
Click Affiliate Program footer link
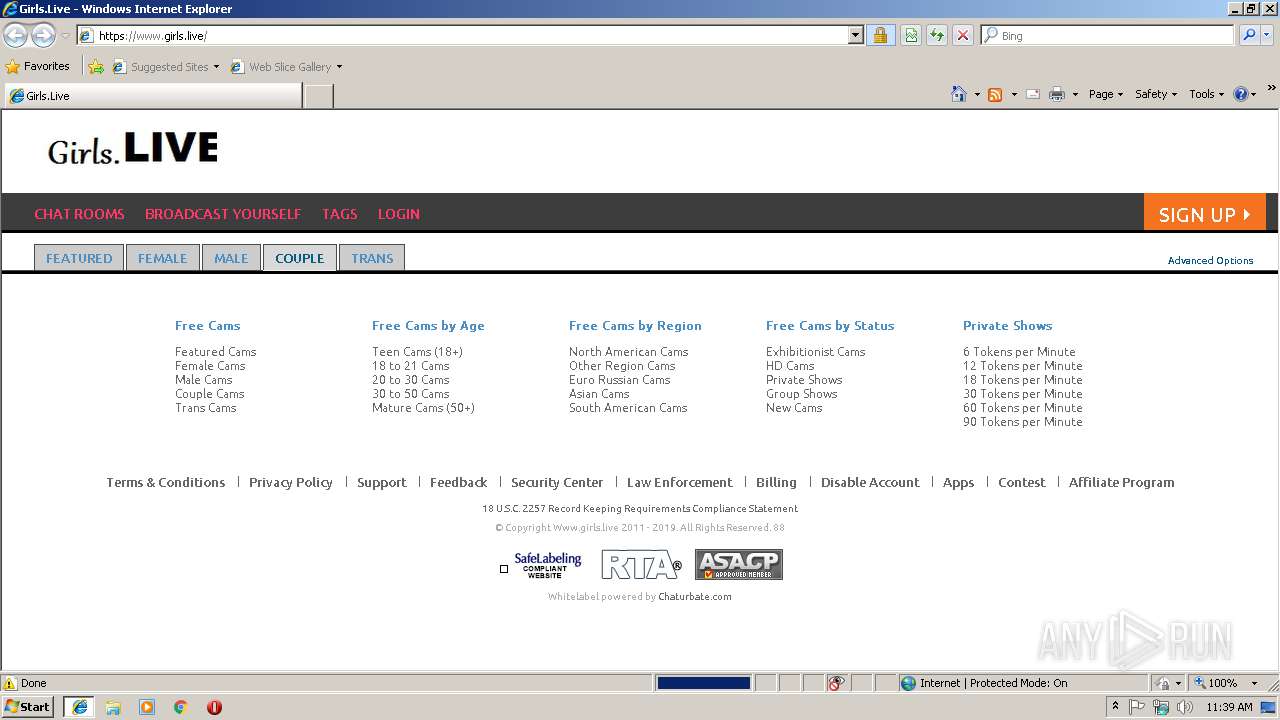[x=1121, y=482]
